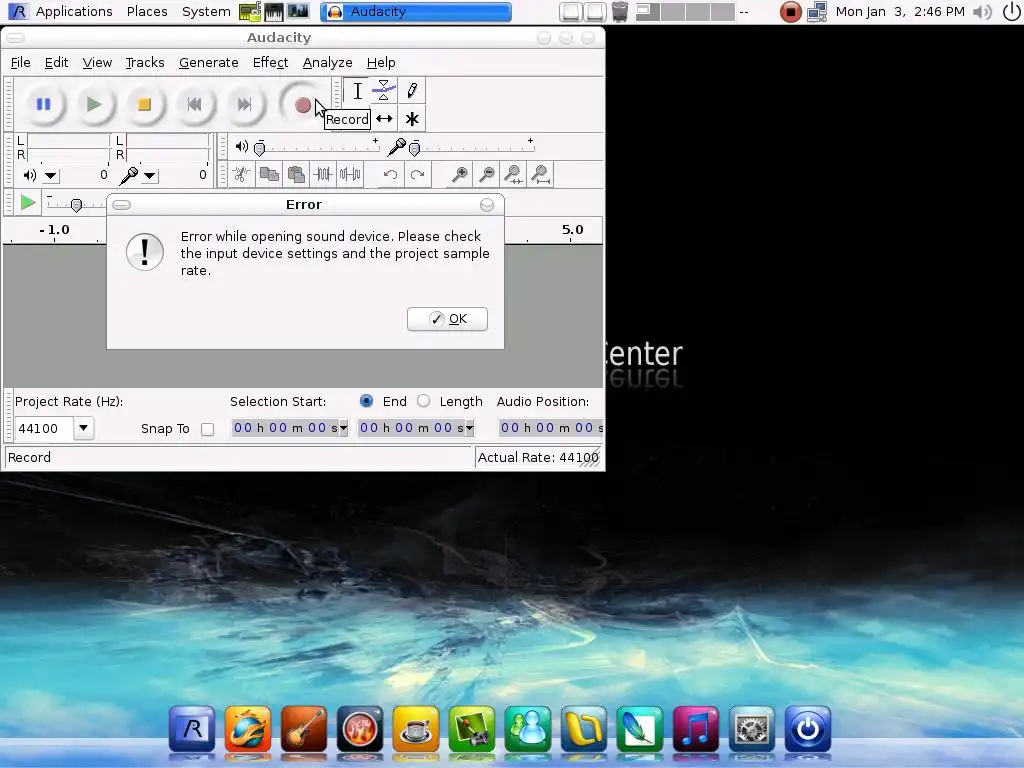The height and width of the screenshot is (768, 1024).
Task: Open the Help menu
Action: pyautogui.click(x=381, y=63)
